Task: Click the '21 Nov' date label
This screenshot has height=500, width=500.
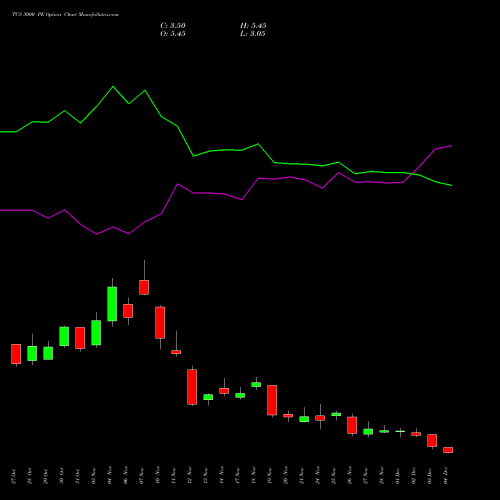Action: tap(302, 476)
